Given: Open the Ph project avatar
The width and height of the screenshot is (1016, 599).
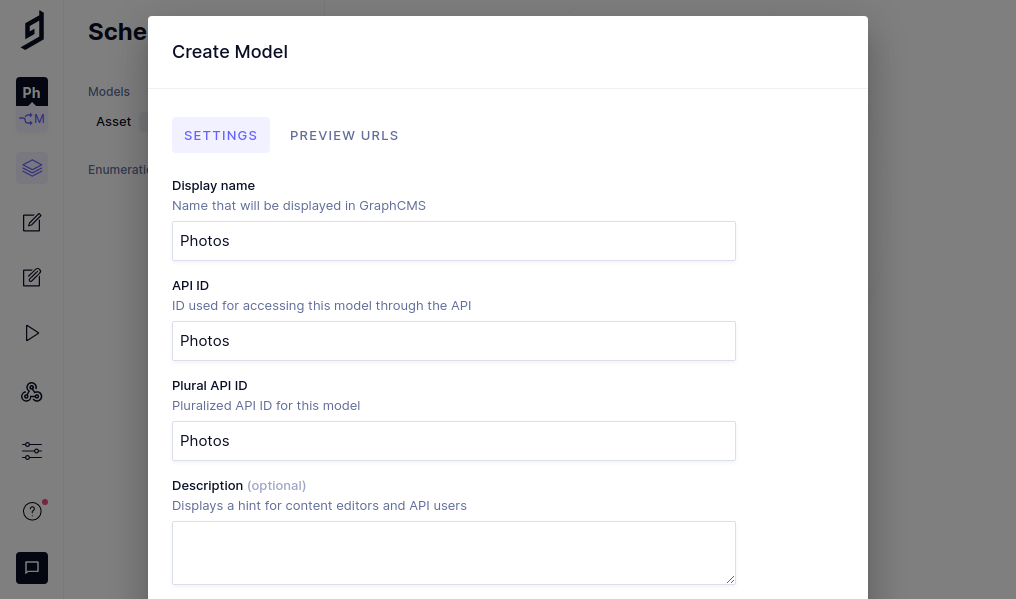Looking at the screenshot, I should [x=32, y=93].
